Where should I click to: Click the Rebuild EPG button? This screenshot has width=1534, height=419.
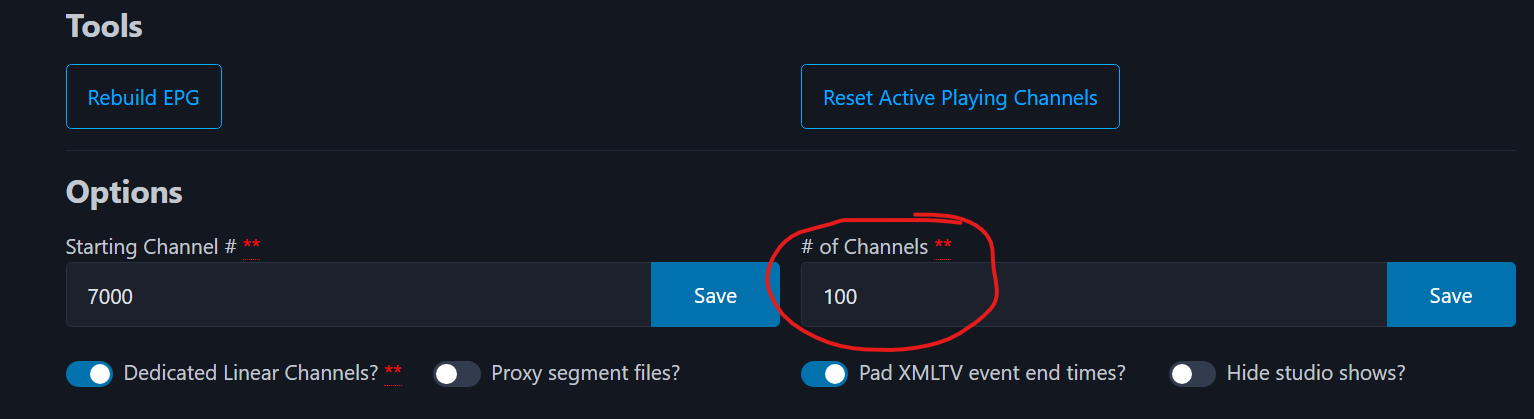143,97
